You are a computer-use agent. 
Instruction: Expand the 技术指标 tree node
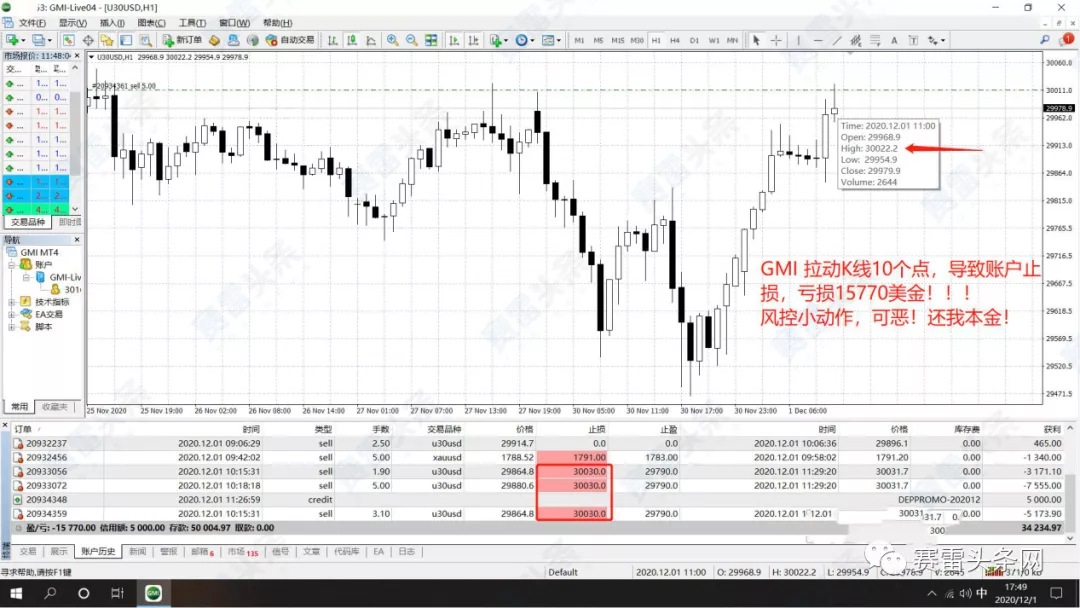pyautogui.click(x=12, y=302)
